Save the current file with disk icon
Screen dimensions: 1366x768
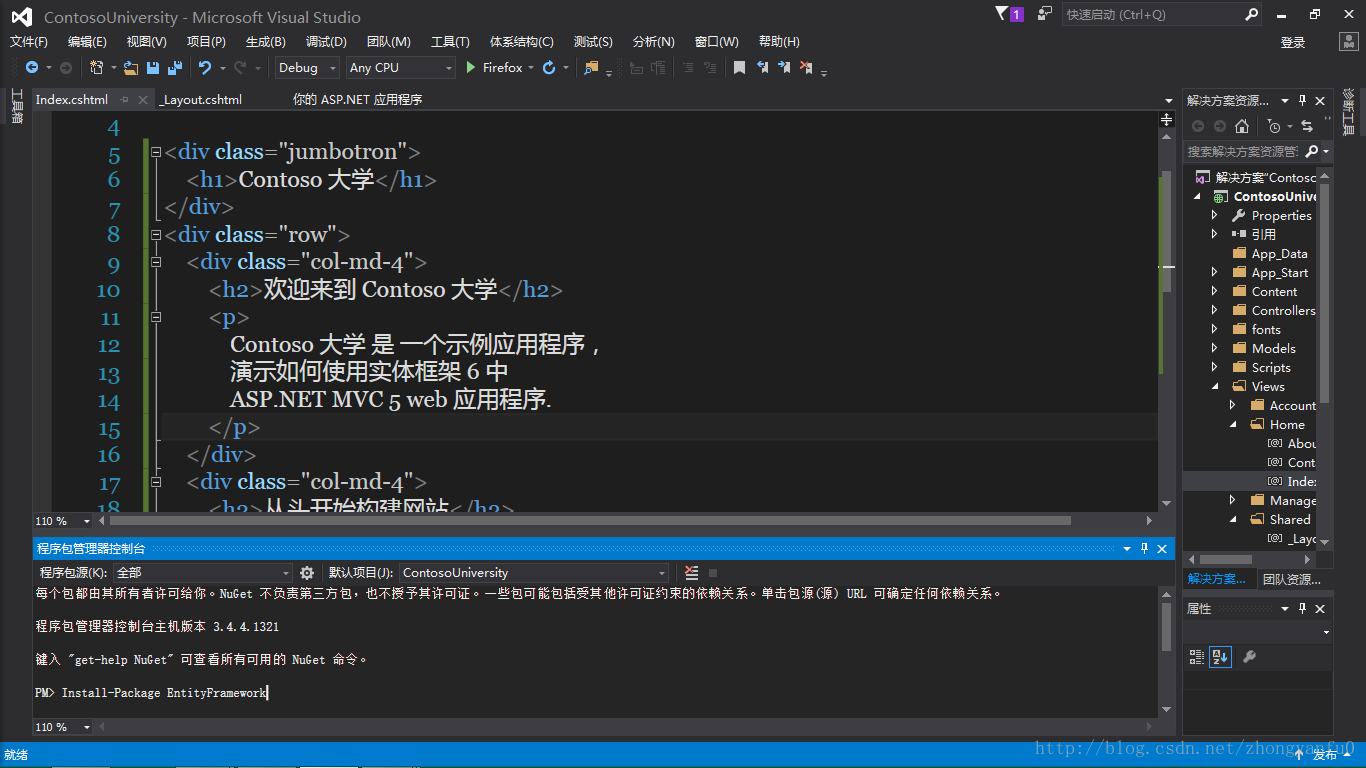153,68
